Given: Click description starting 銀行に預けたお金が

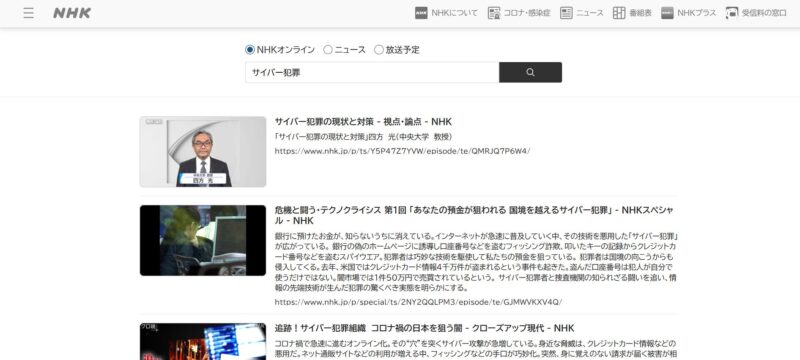Looking at the screenshot, I should pos(476,262).
